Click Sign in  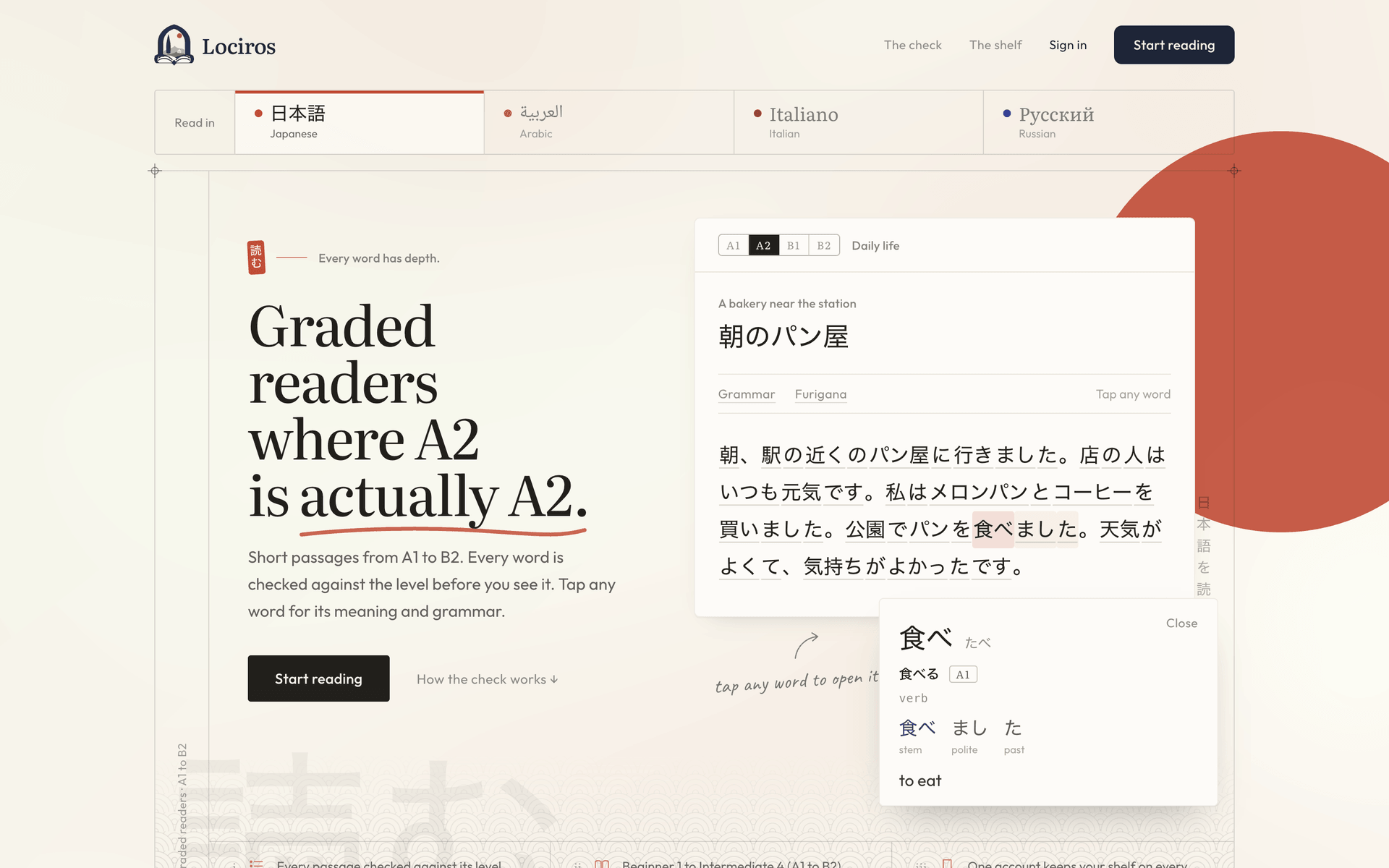1068,45
